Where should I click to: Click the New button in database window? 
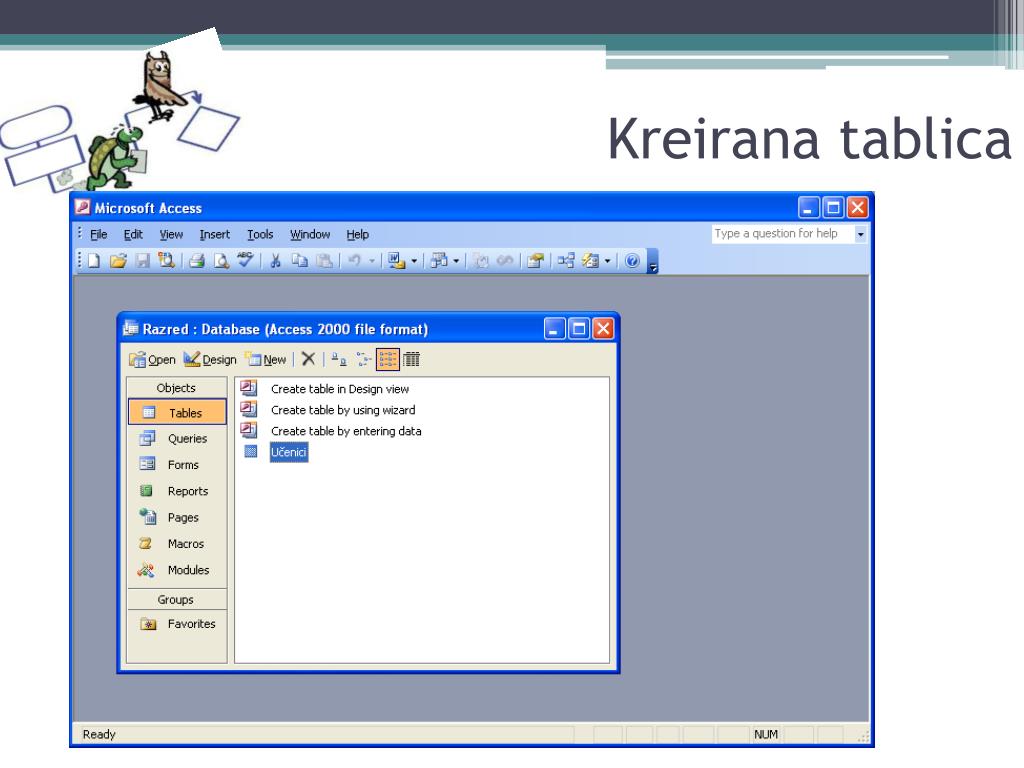point(266,359)
